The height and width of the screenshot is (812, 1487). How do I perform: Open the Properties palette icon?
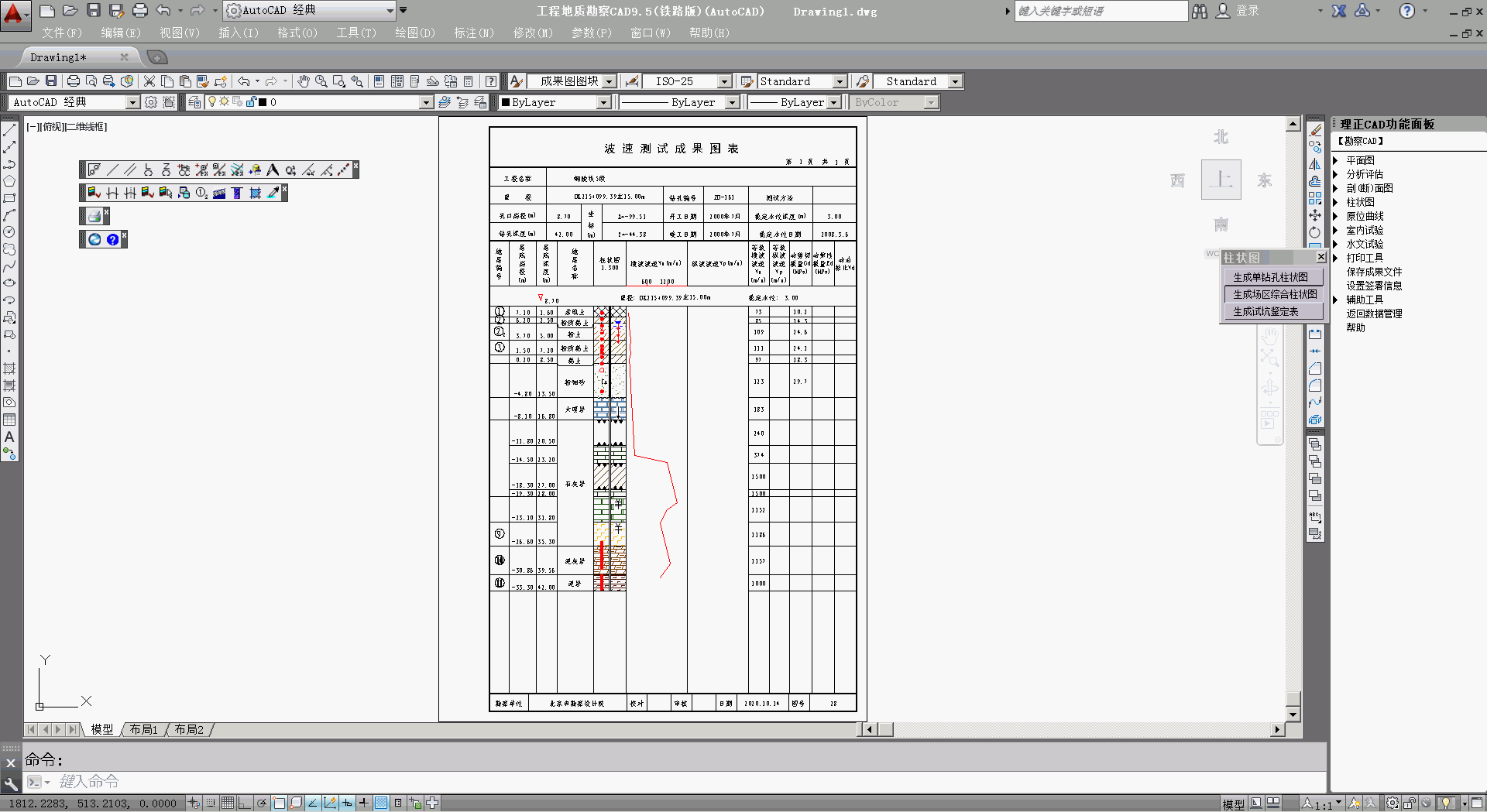(379, 81)
